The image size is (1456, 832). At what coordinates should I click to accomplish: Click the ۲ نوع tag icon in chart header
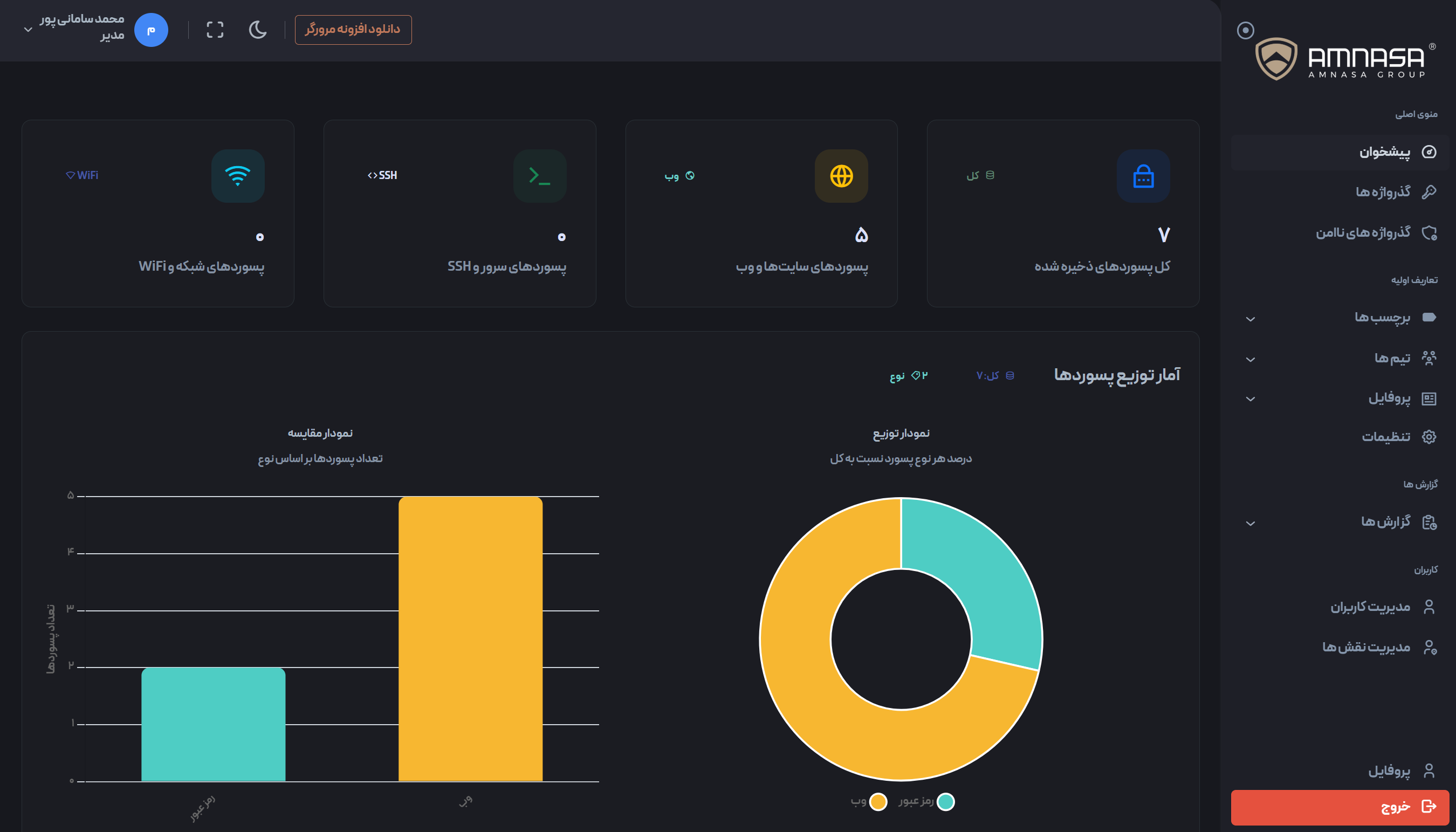coord(916,375)
